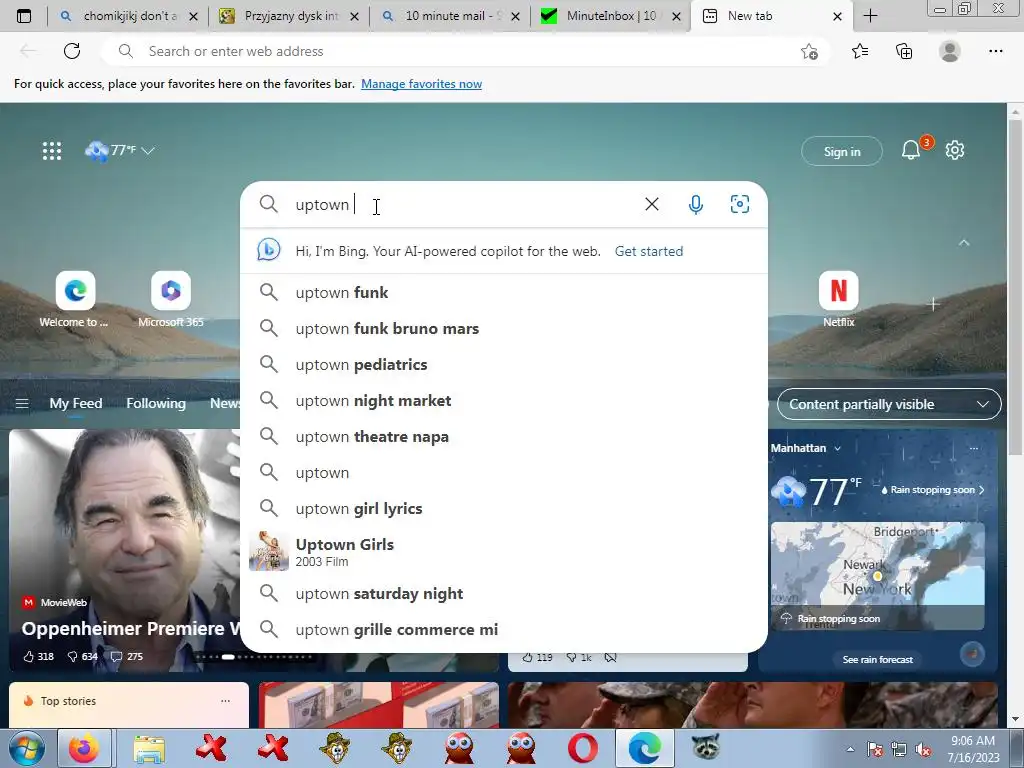This screenshot has height=768, width=1024.
Task: Collapse quick links chevron
Action: (964, 242)
